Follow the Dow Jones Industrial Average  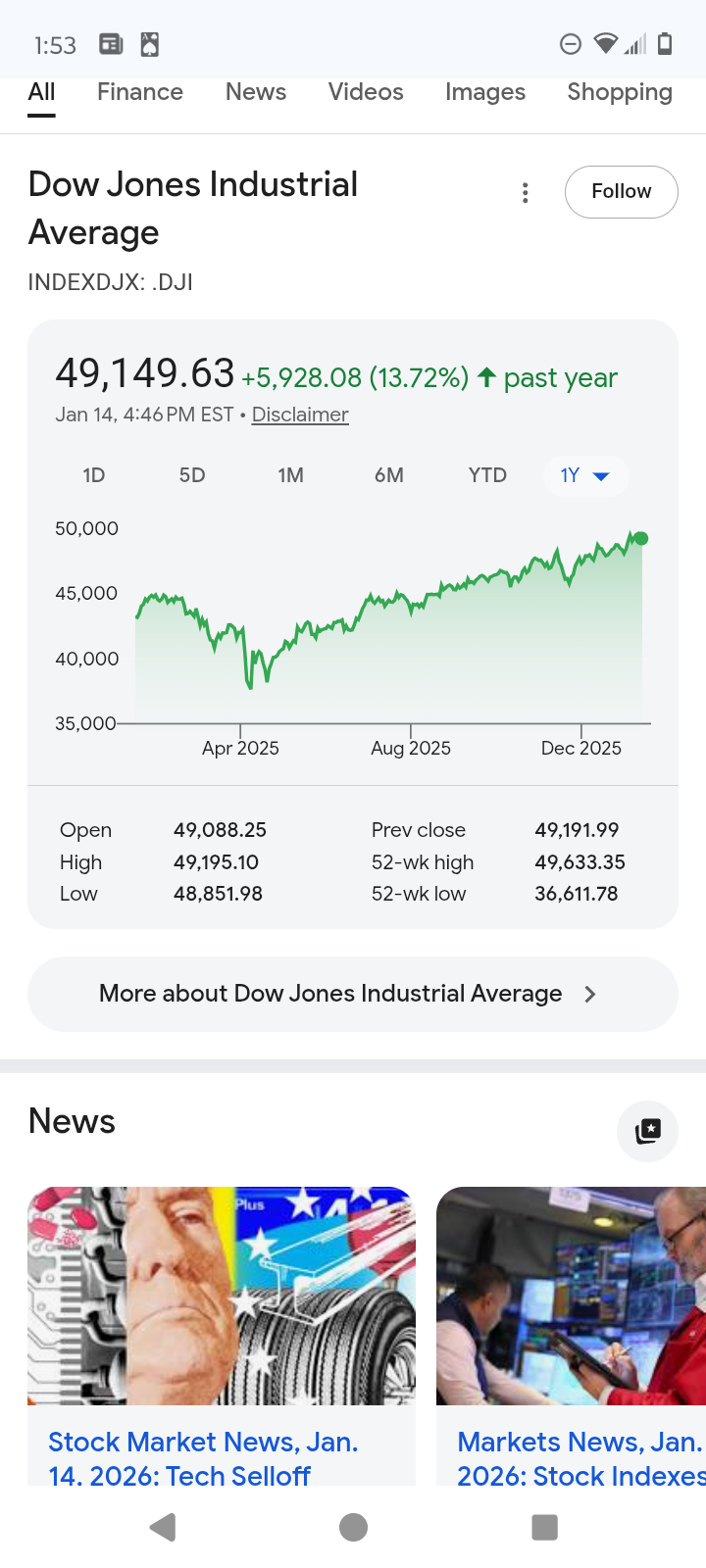[621, 192]
